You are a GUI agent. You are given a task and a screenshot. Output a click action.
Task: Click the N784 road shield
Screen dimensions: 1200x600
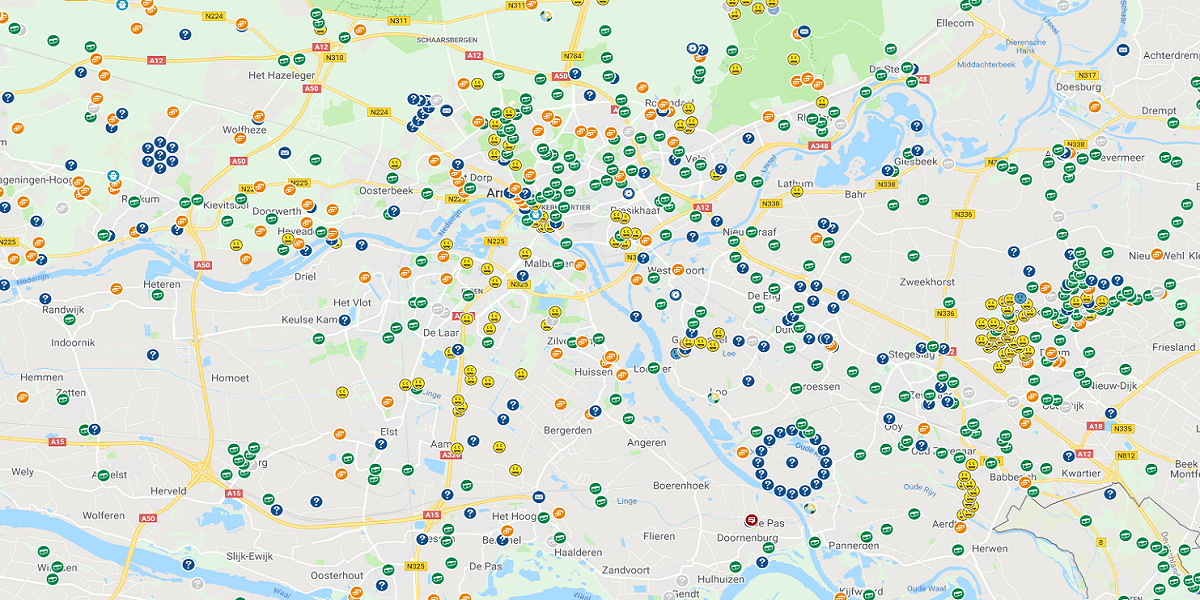point(573,56)
